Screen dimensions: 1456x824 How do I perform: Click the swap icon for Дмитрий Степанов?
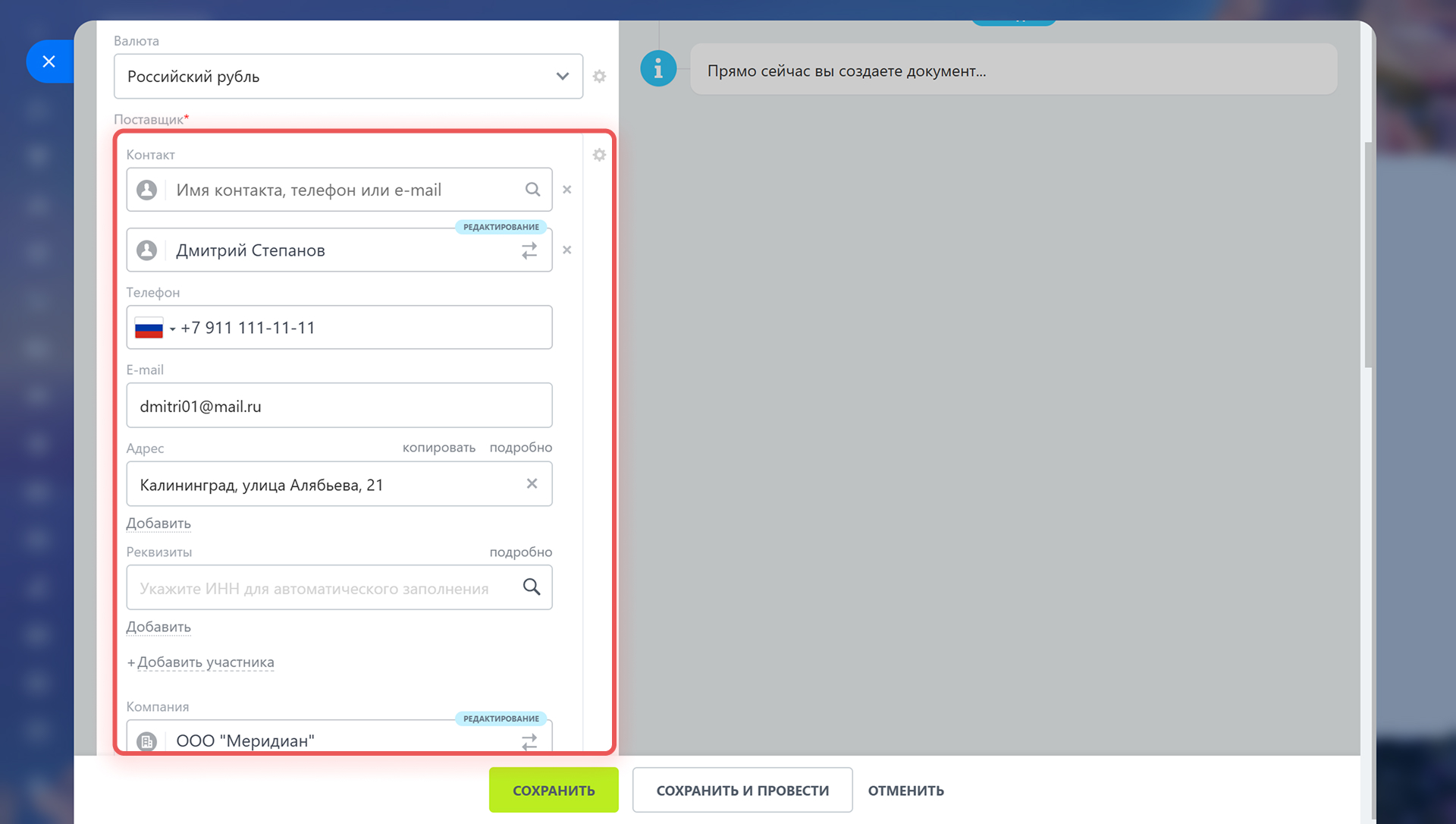point(529,250)
